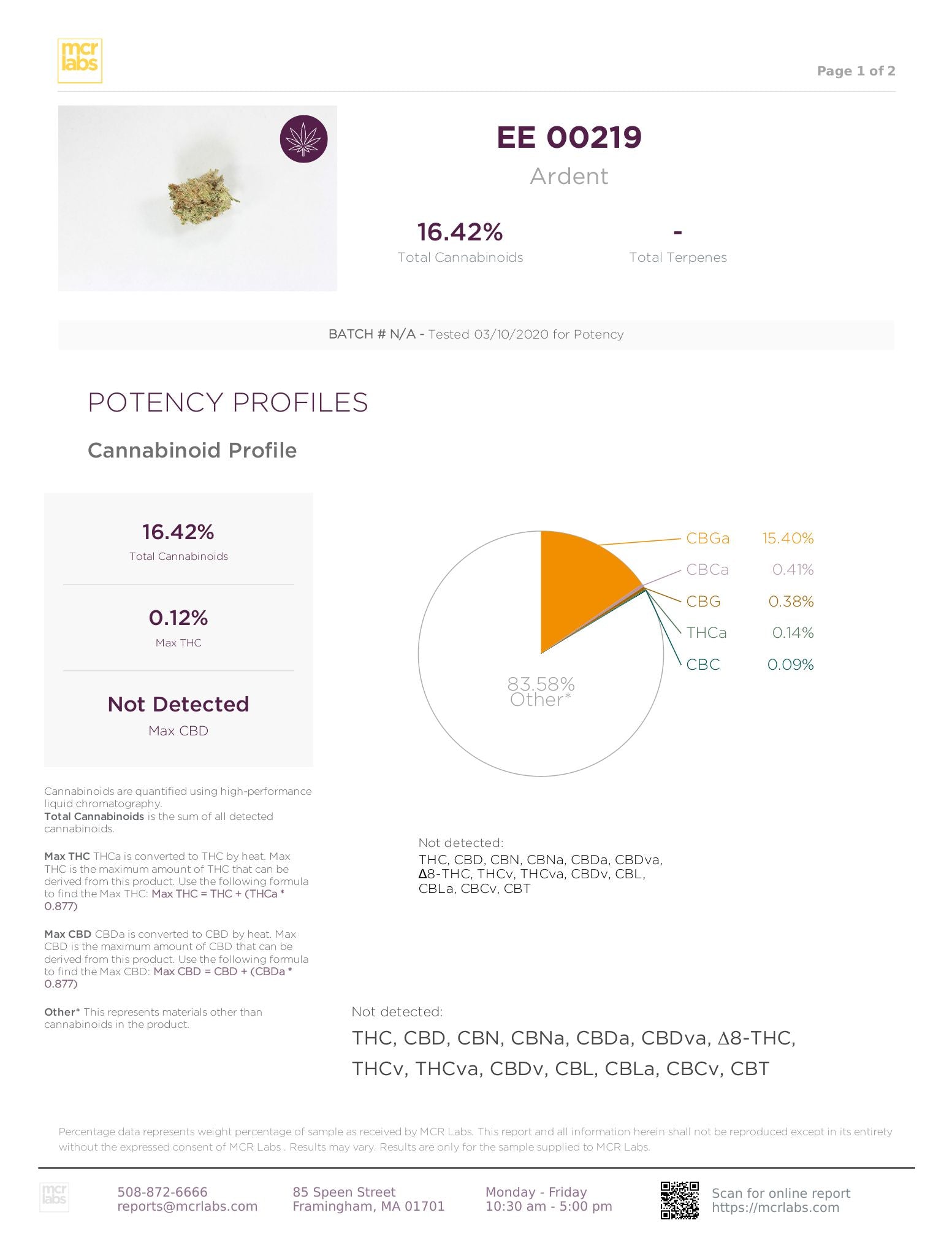The image size is (952, 1234).
Task: Open the https://mcrlabs.com link
Action: pos(775,1207)
